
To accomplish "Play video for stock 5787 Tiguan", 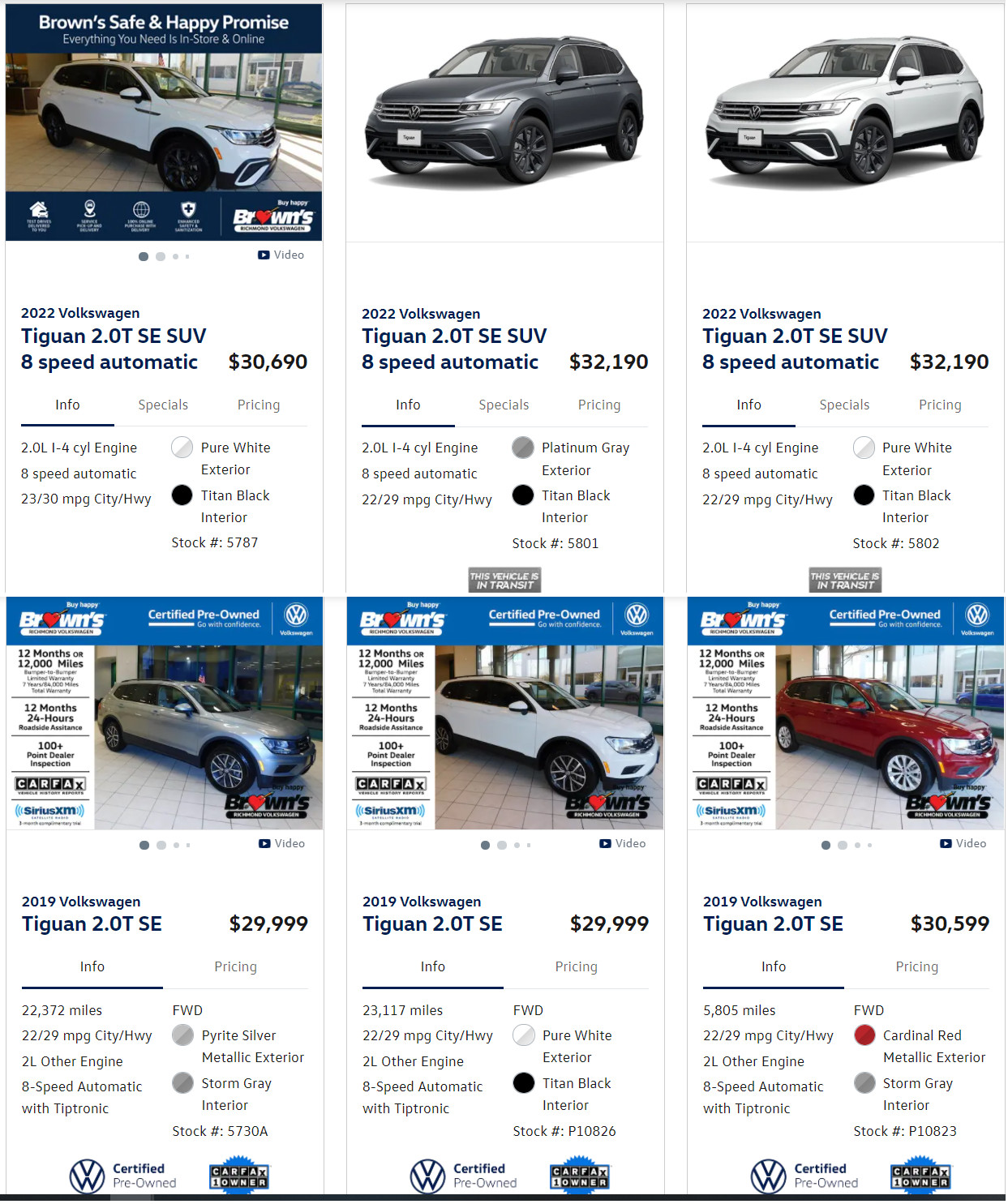I will pos(281,255).
